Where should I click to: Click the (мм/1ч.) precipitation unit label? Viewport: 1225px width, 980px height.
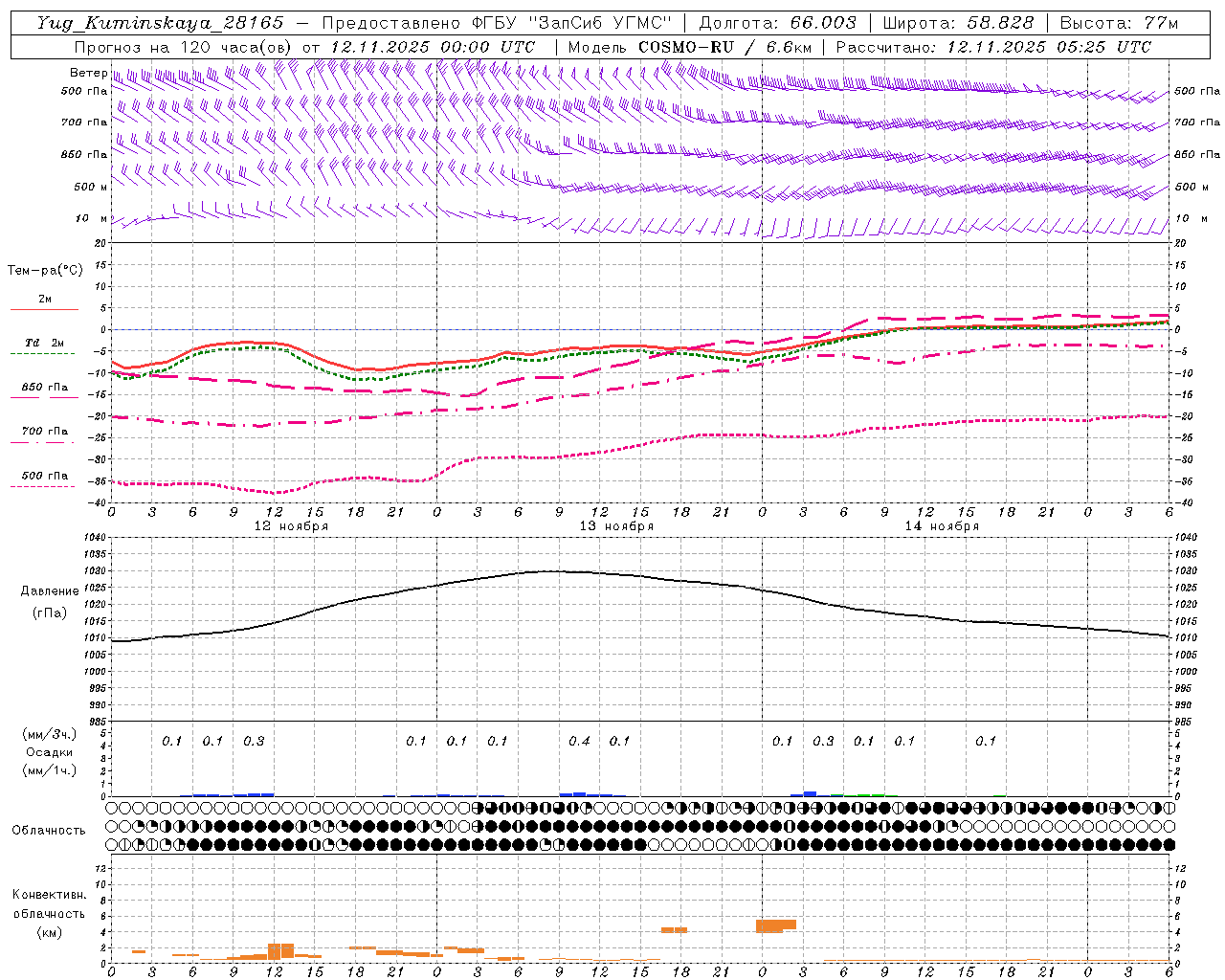point(49,770)
